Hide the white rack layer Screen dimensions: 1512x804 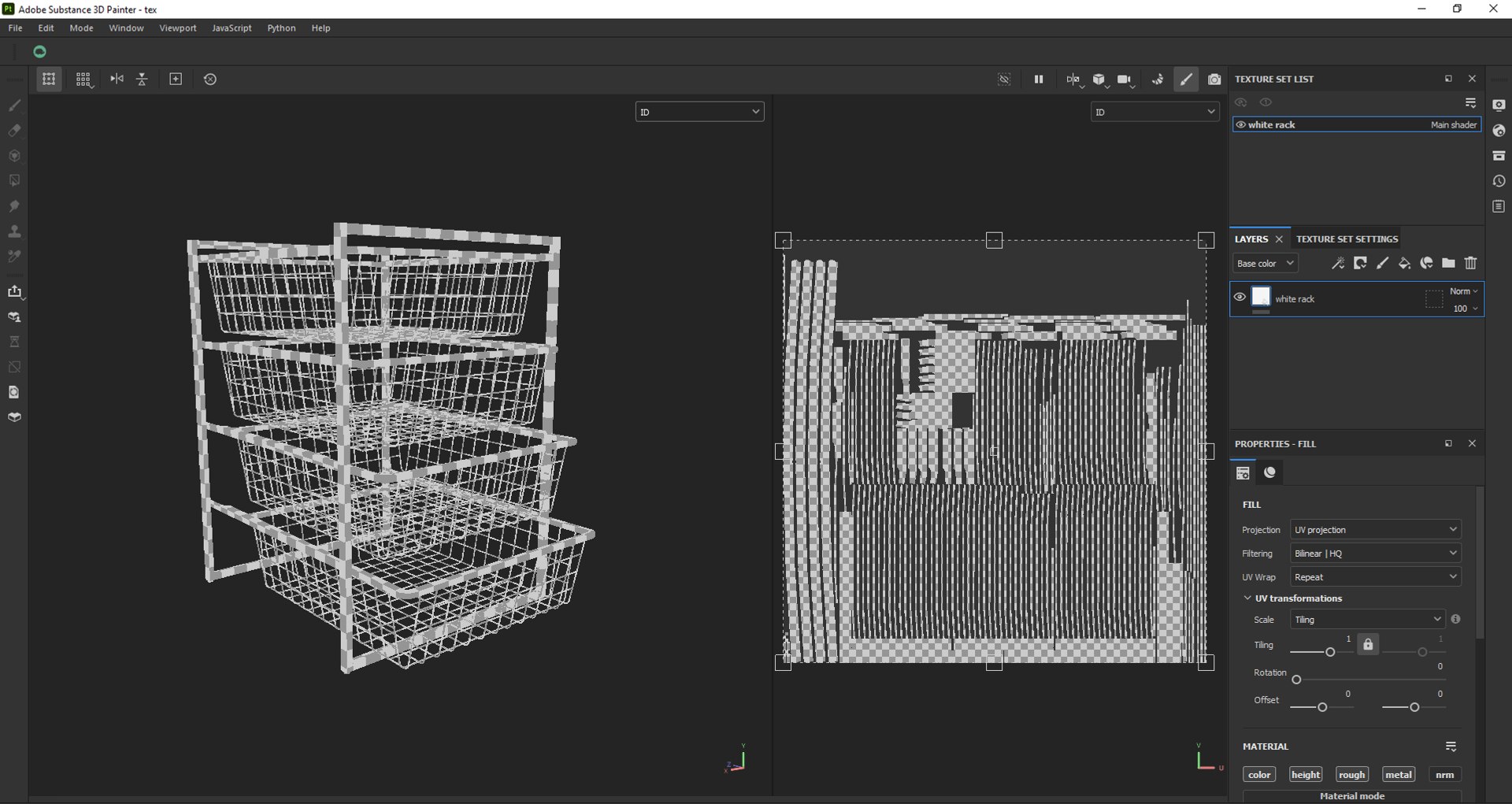tap(1240, 297)
